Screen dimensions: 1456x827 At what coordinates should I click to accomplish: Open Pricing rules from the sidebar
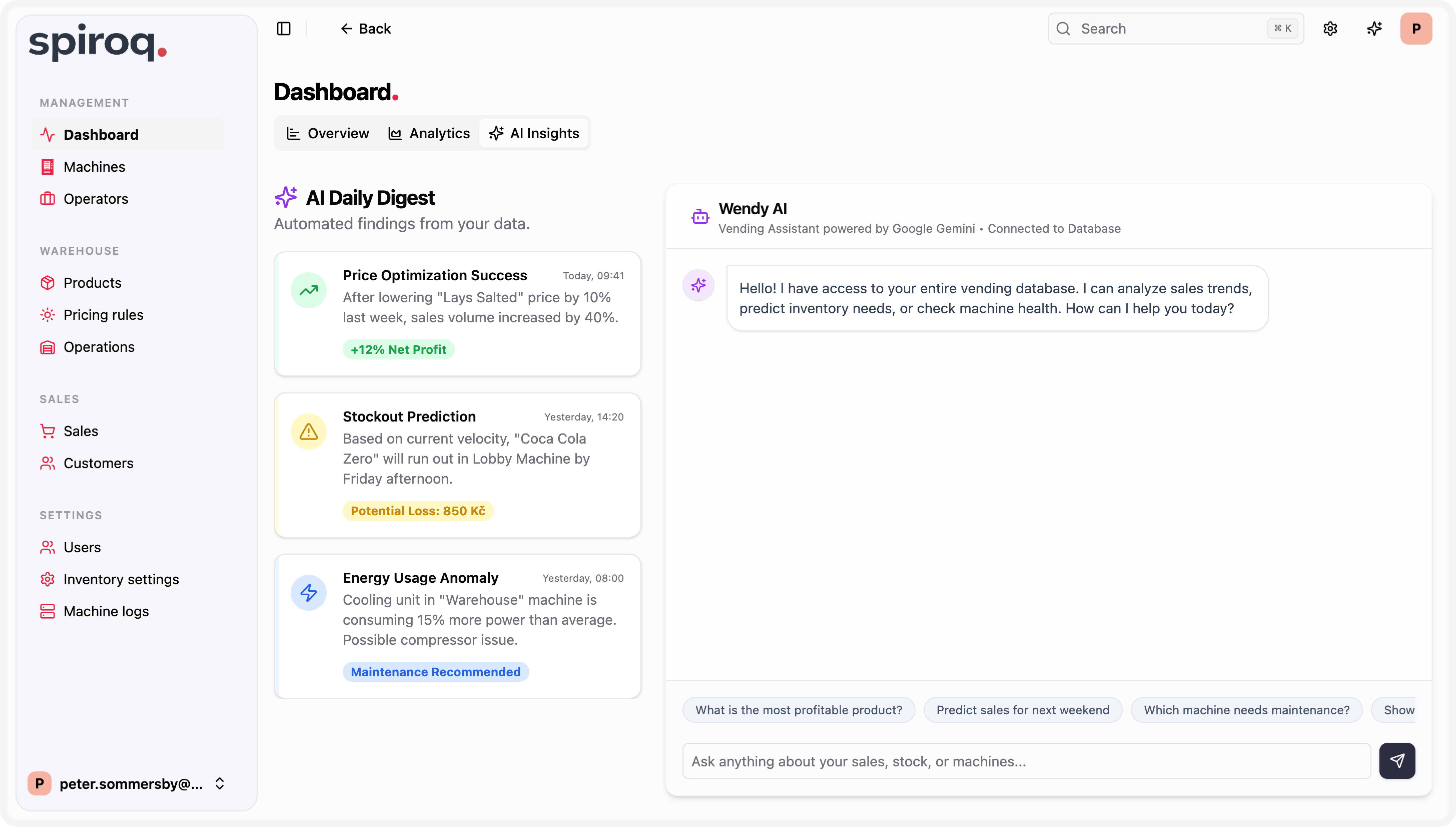103,315
